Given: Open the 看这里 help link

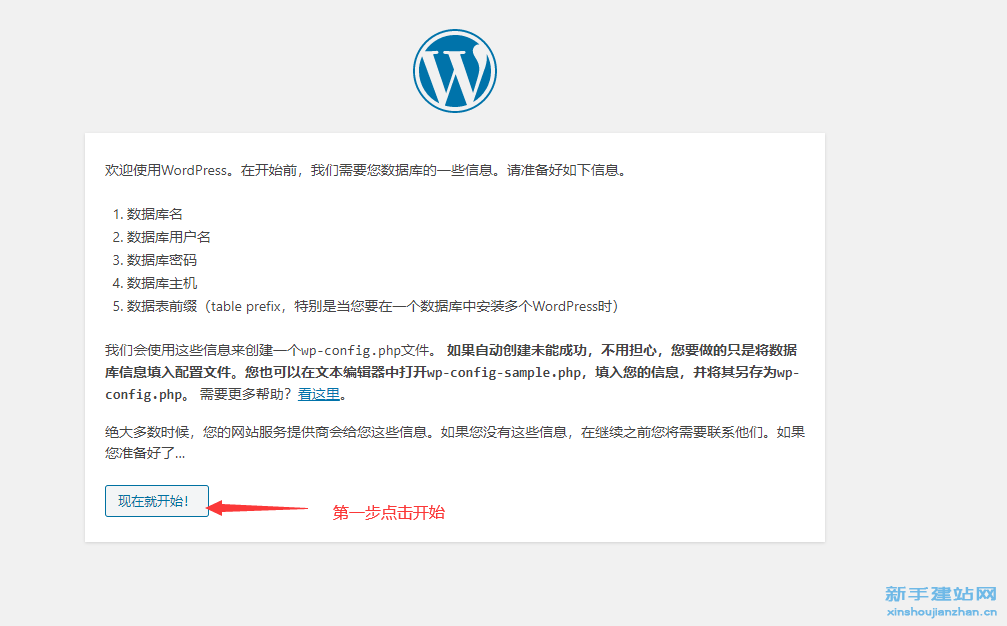Looking at the screenshot, I should tap(319, 394).
